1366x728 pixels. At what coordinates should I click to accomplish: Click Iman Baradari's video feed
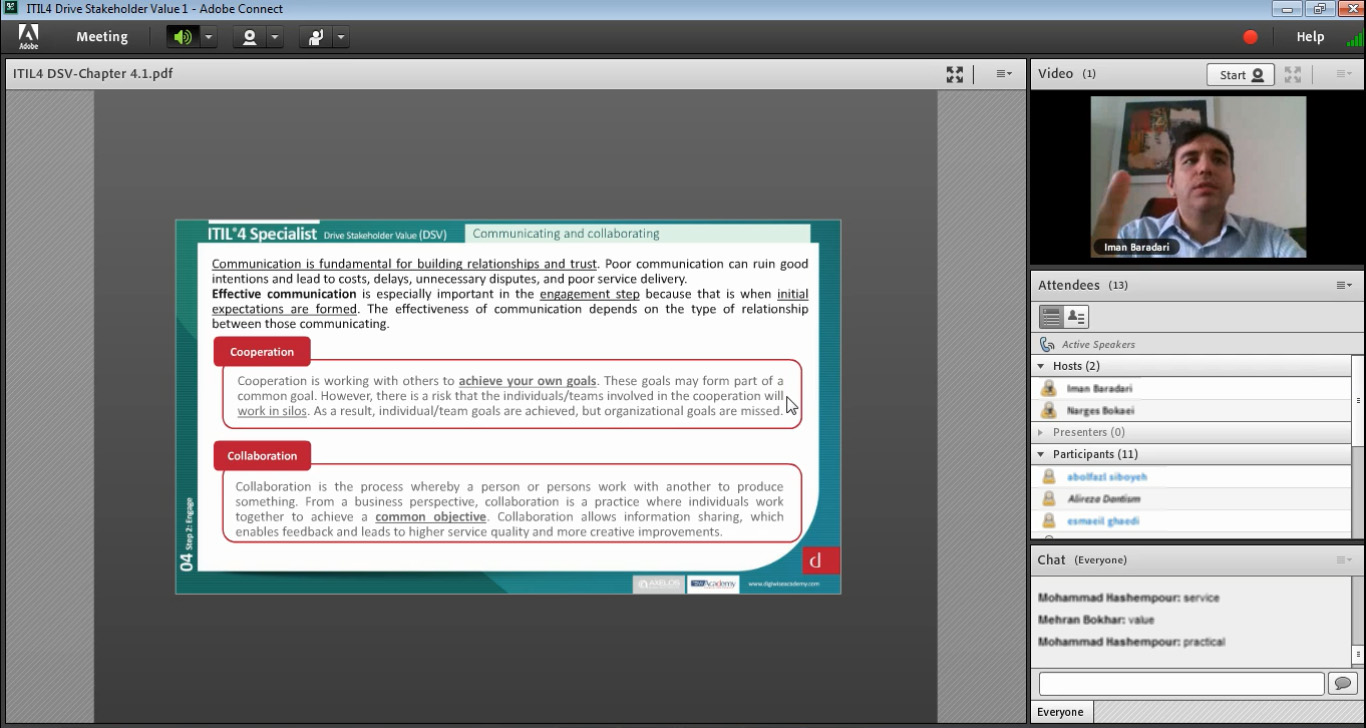click(x=1198, y=177)
